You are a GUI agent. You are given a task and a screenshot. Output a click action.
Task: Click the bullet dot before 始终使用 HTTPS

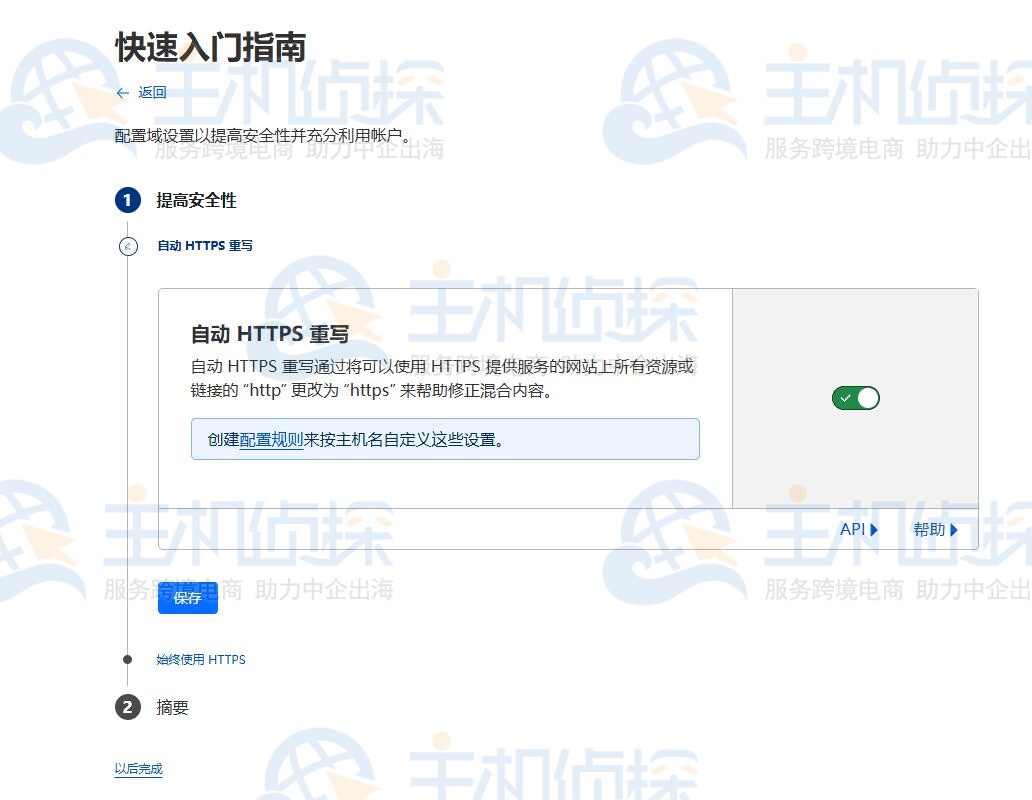click(x=127, y=660)
